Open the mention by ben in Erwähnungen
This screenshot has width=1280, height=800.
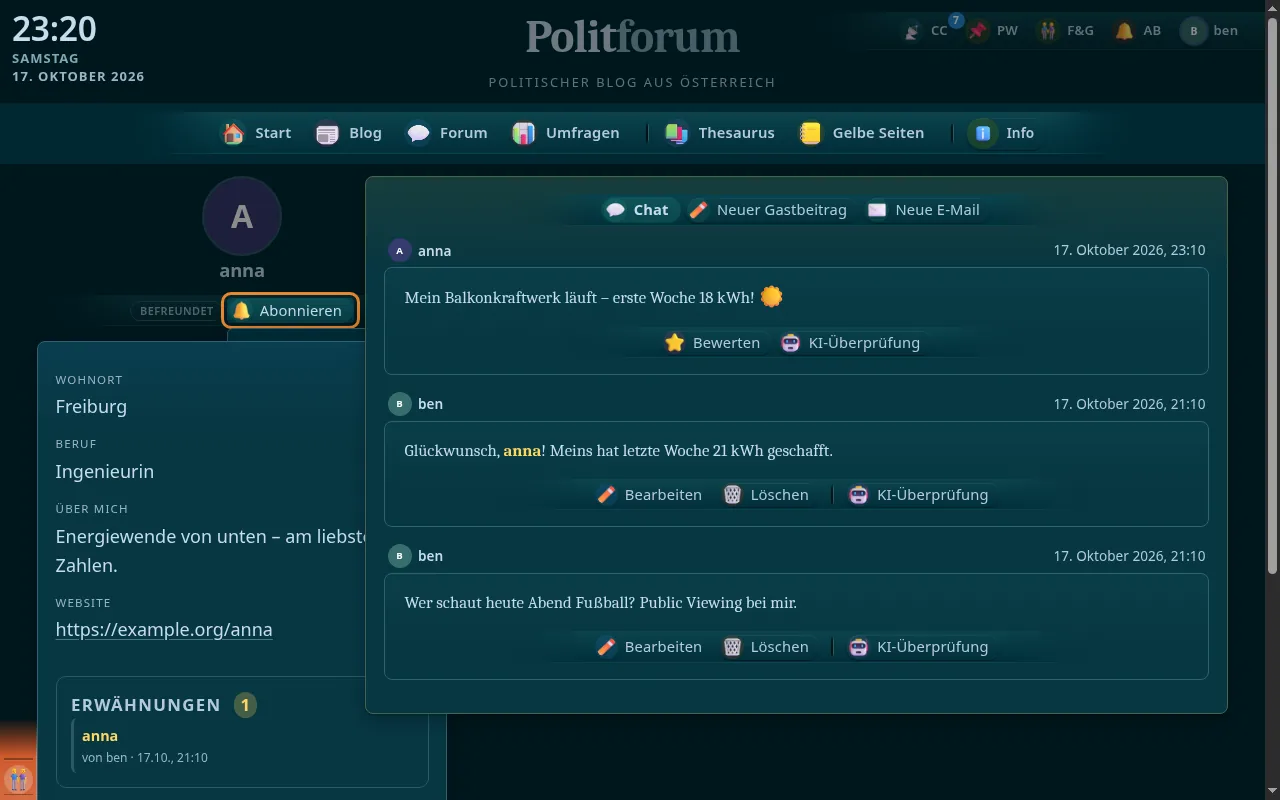click(x=250, y=746)
